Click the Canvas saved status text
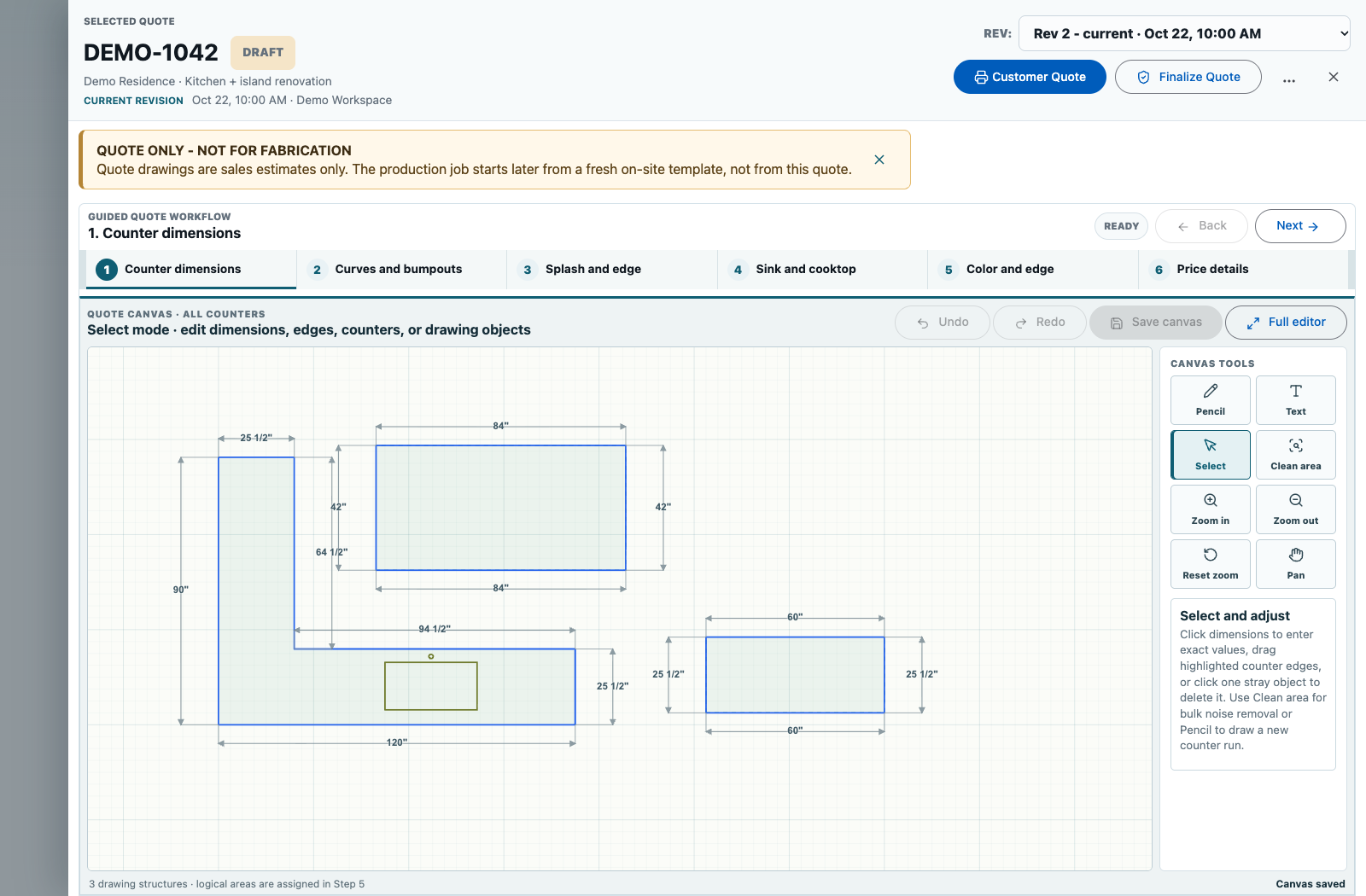This screenshot has width=1366, height=896. pos(1311,884)
